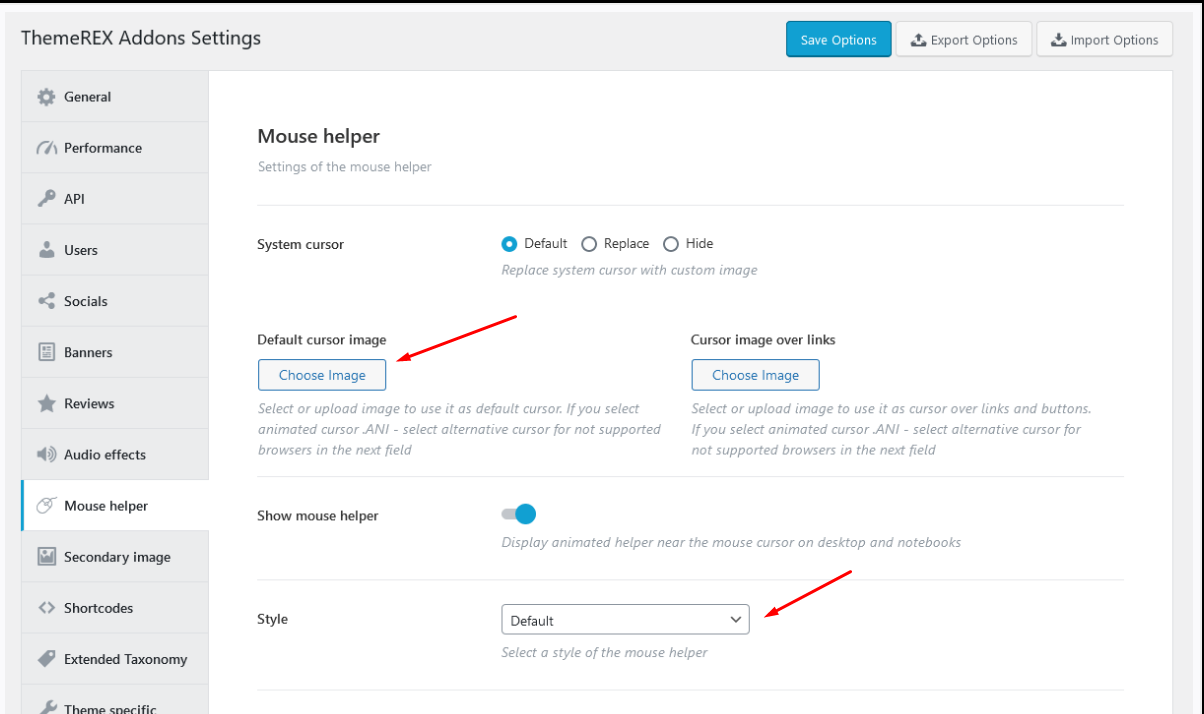Viewport: 1204px width, 714px height.
Task: Click the upload icon on Export Options
Action: tap(918, 40)
